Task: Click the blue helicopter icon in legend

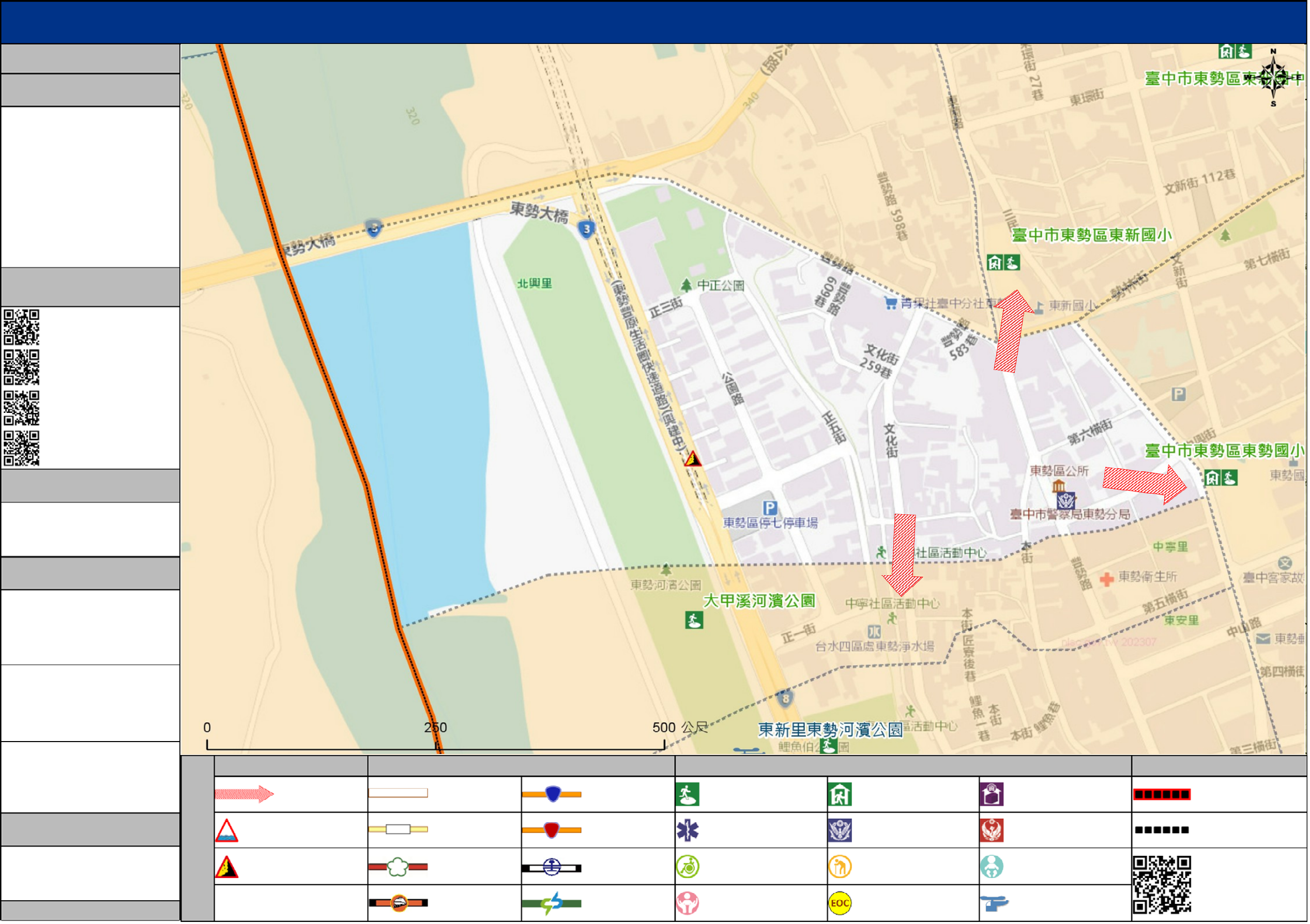Action: point(995,903)
